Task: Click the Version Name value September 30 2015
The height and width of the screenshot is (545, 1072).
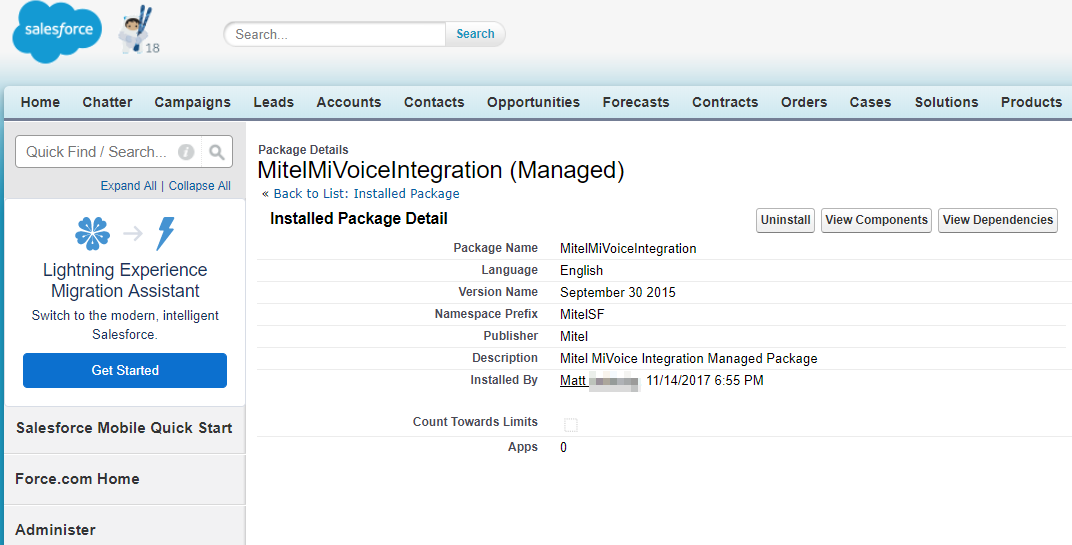Action: coord(617,293)
